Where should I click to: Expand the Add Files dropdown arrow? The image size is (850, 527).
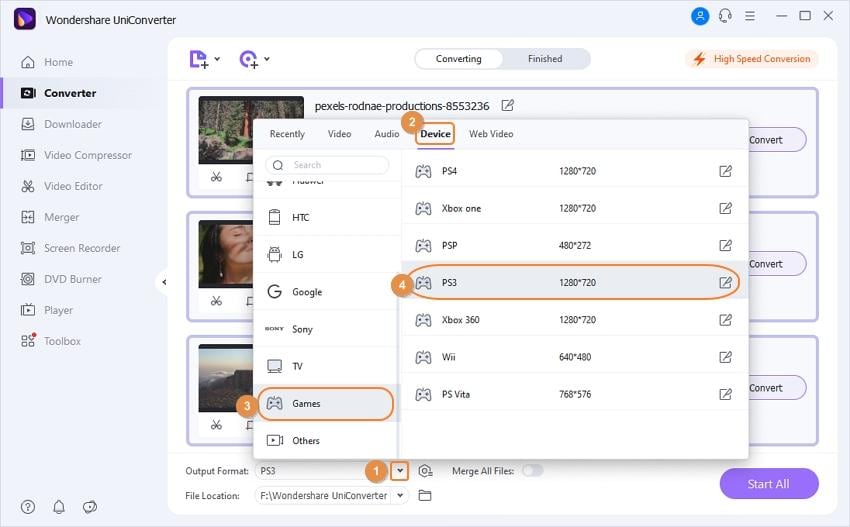(x=217, y=59)
